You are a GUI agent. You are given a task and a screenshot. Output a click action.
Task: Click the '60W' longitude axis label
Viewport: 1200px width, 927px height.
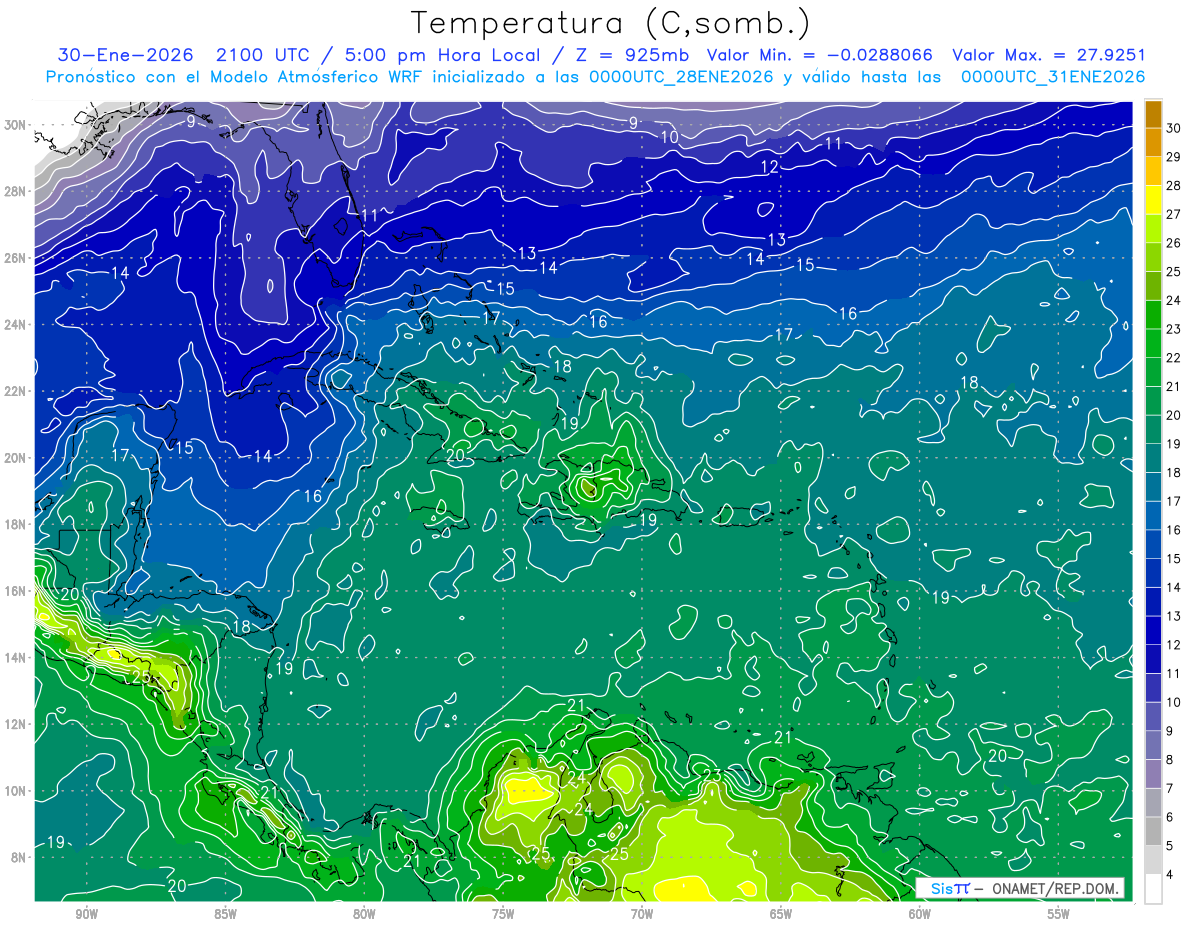point(920,913)
